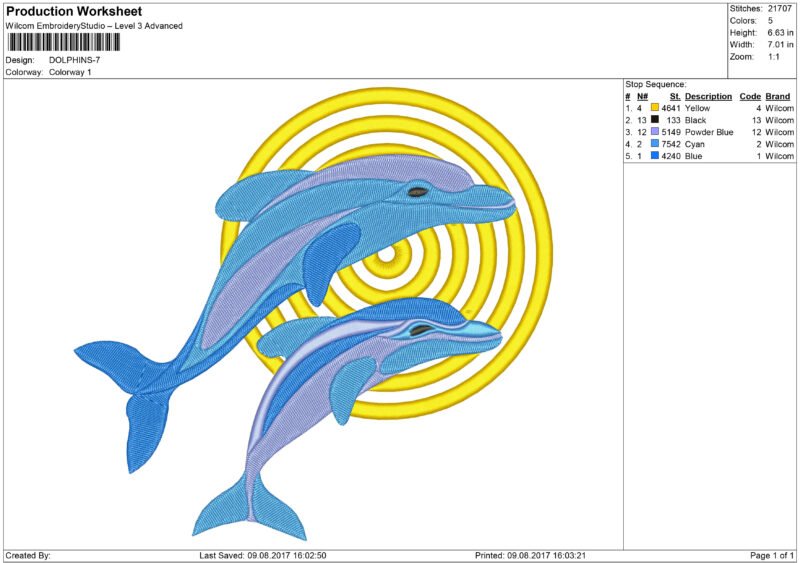Click the 'Code' column header
This screenshot has width=800, height=563.
(x=750, y=96)
